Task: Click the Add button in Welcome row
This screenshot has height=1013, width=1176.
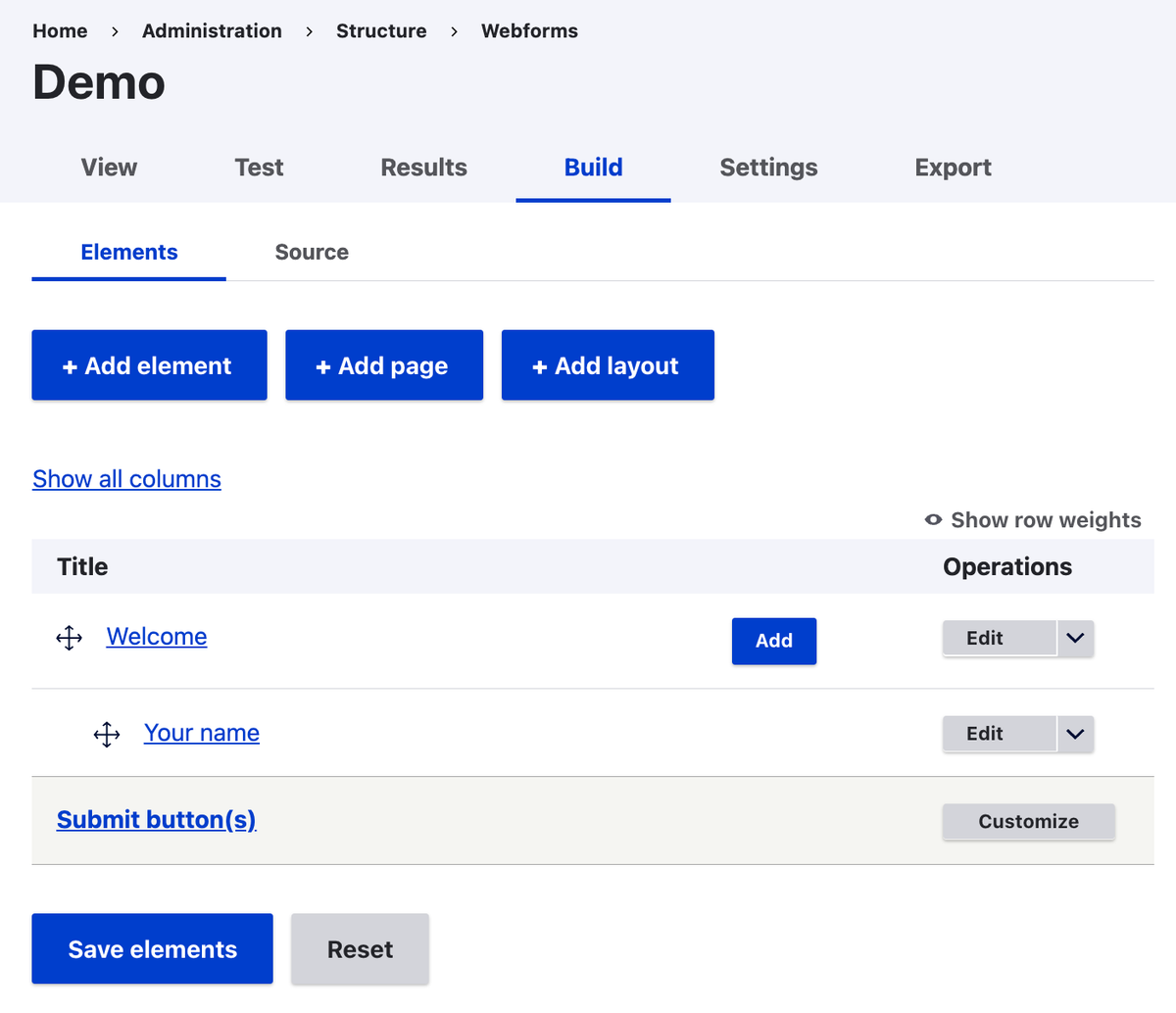Action: click(x=774, y=641)
